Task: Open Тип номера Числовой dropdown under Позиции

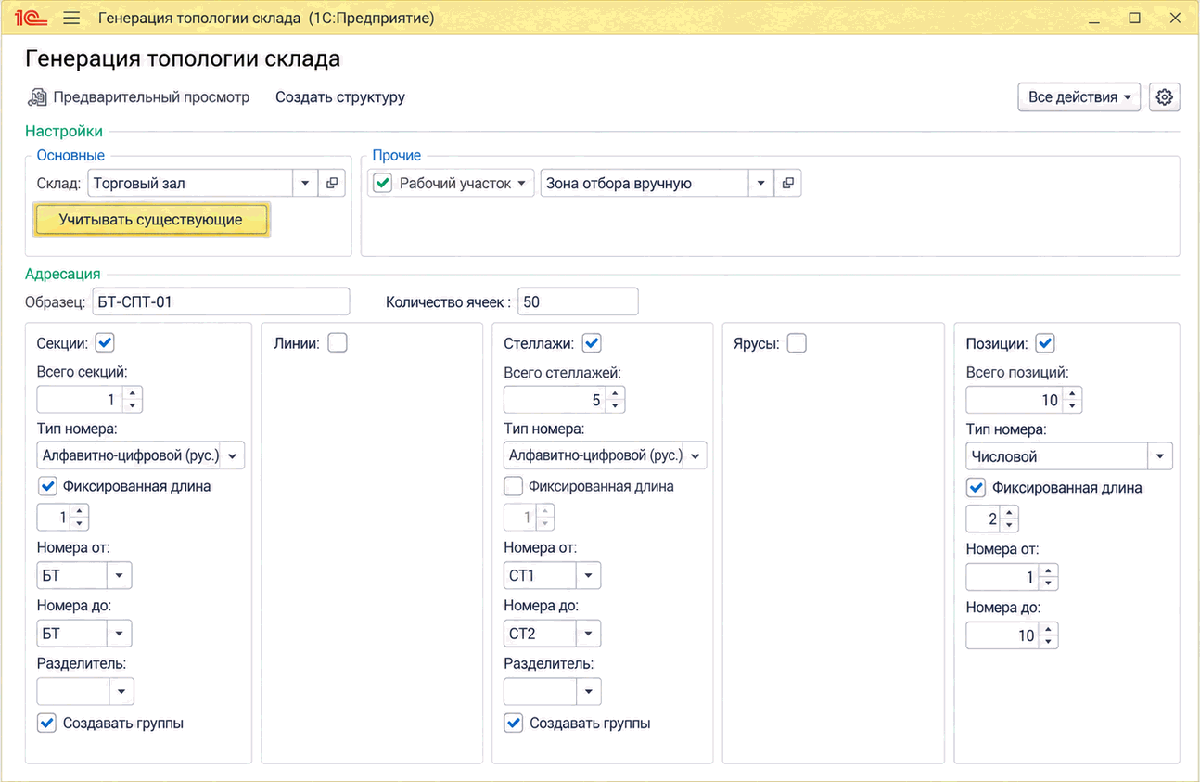Action: click(1160, 456)
